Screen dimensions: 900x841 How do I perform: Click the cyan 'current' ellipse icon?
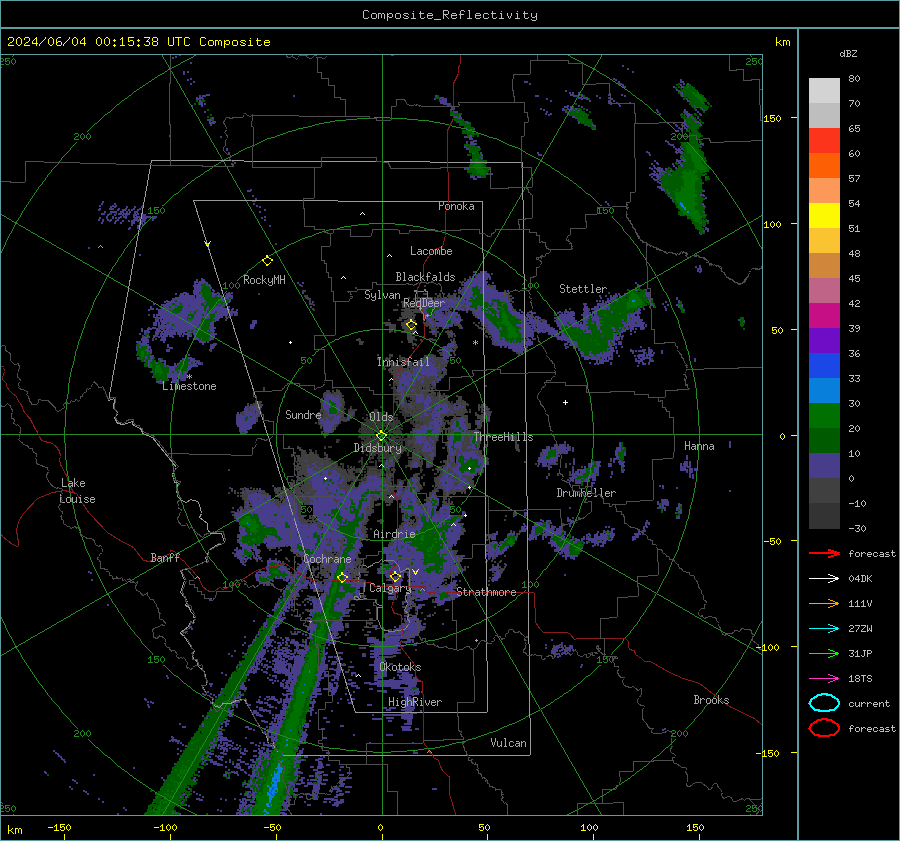click(x=824, y=703)
